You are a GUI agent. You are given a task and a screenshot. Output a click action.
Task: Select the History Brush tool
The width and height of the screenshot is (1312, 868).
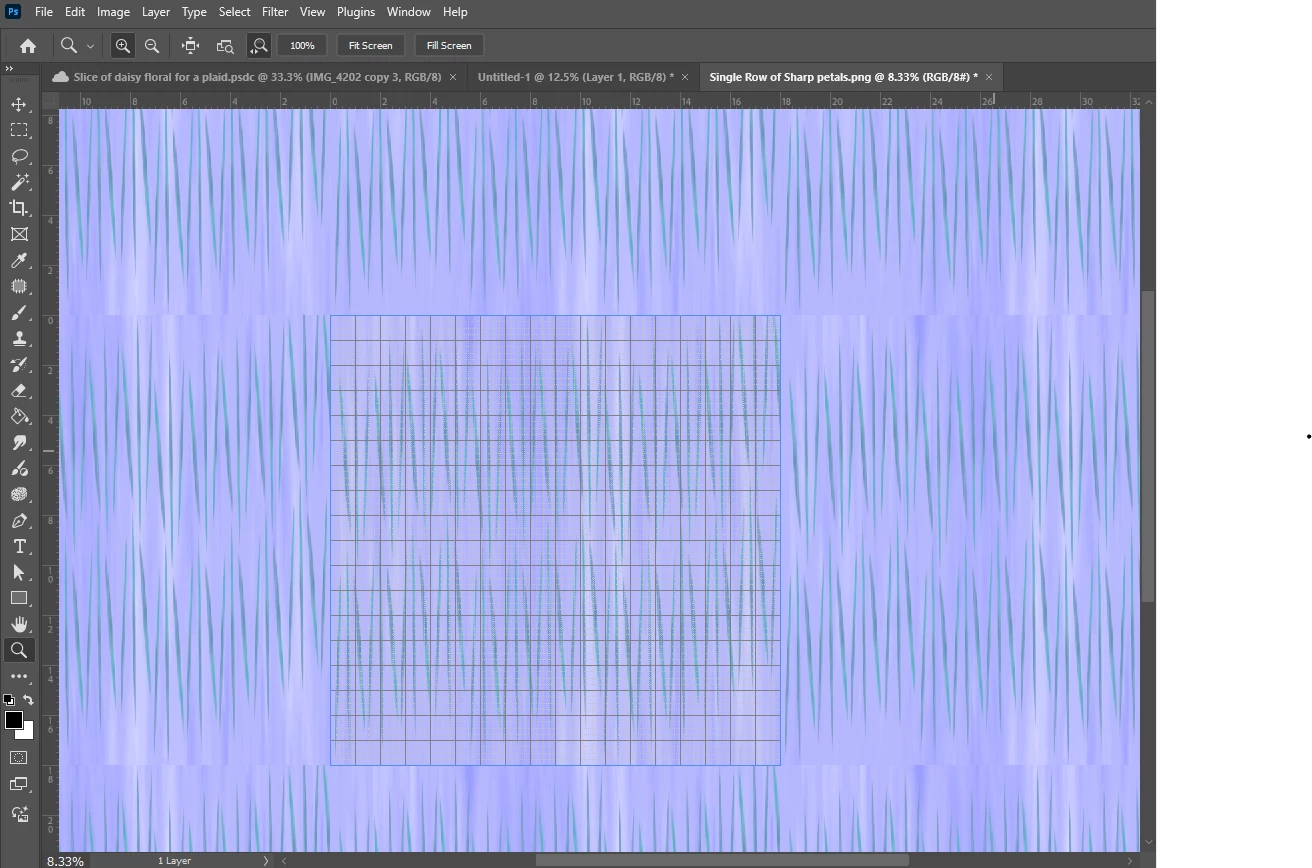pyautogui.click(x=19, y=364)
